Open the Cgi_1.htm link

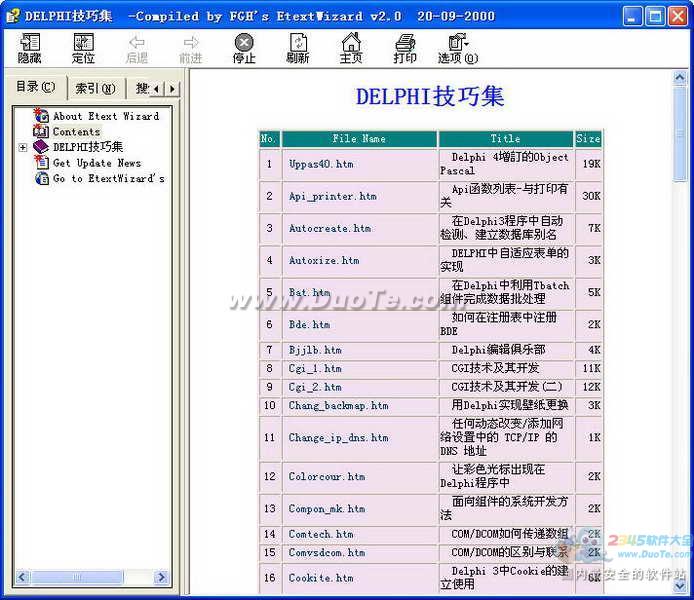click(315, 369)
